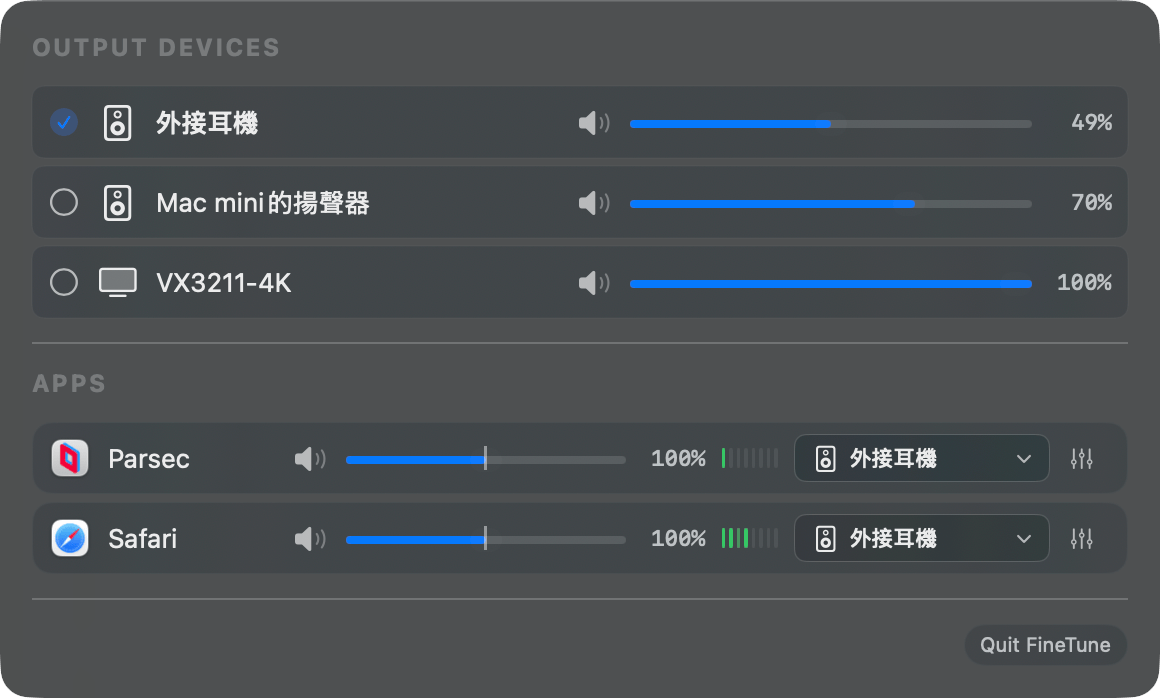Viewport: 1160px width, 698px height.
Task: Select VX3211-4K as output device
Action: pyautogui.click(x=64, y=283)
